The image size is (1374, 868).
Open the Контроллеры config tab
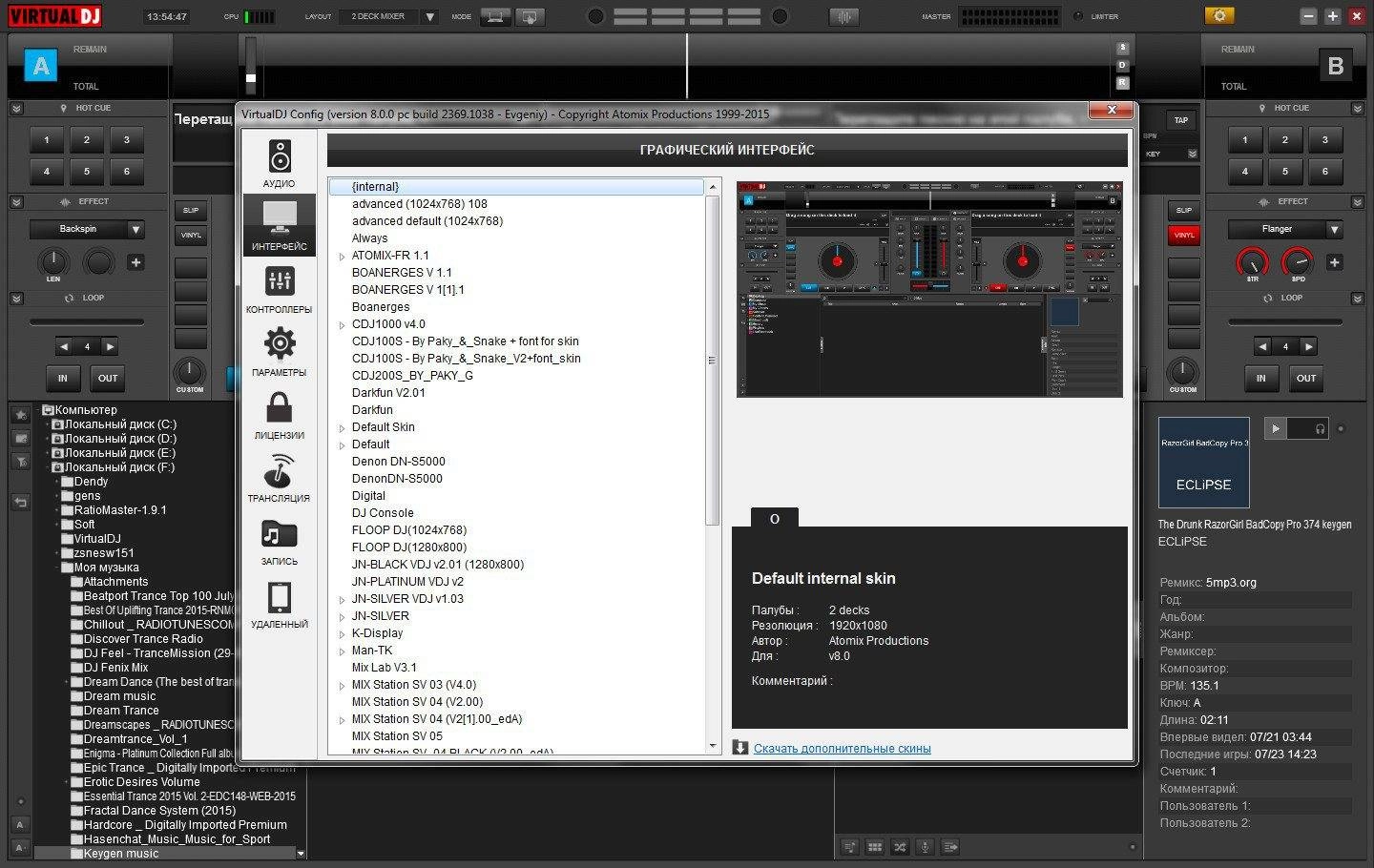click(280, 288)
